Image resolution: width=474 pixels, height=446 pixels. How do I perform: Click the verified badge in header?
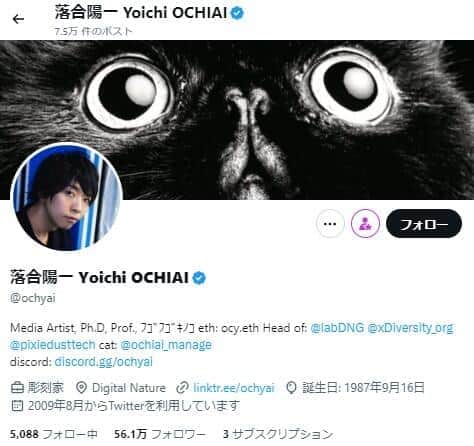tap(238, 13)
